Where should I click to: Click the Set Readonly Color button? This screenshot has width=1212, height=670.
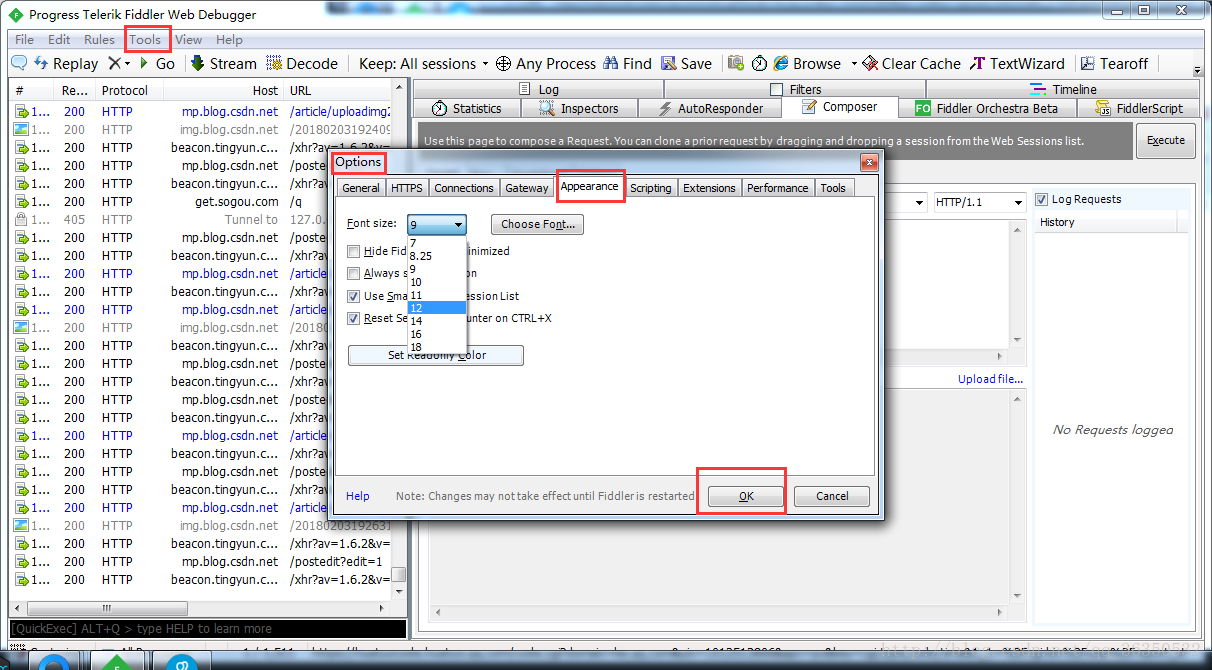(x=436, y=355)
